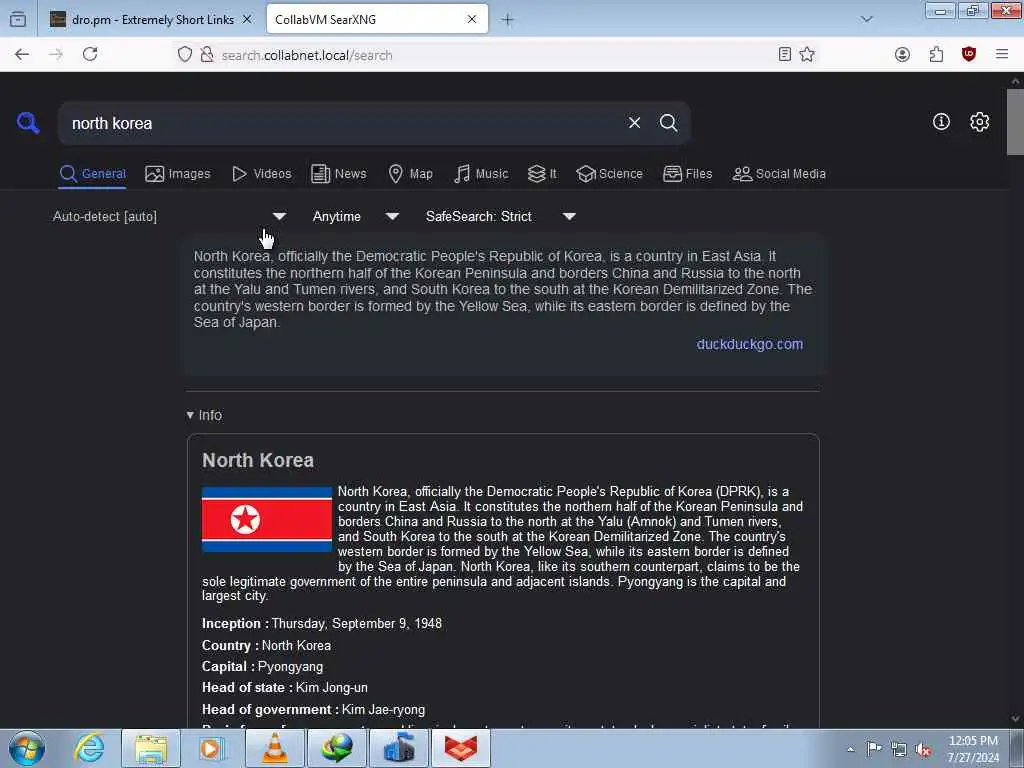
Task: Click the Head of government Kim Jae-ryong line
Action: click(x=313, y=709)
